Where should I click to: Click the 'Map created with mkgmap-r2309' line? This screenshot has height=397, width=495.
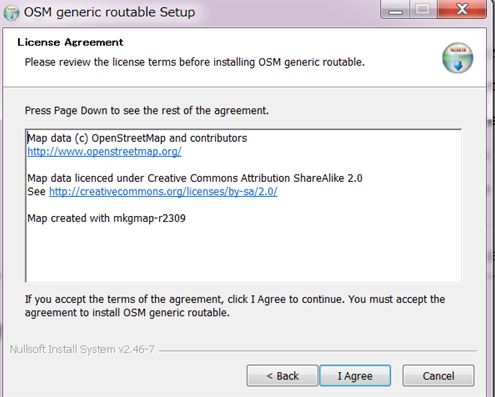pyautogui.click(x=106, y=218)
